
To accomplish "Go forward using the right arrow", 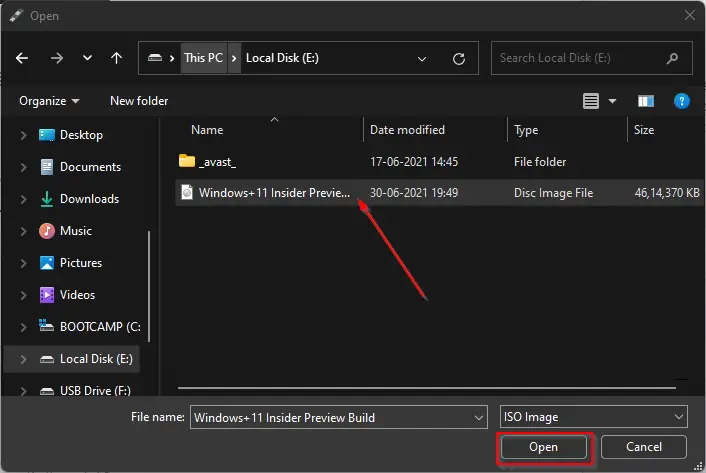I will click(57, 58).
